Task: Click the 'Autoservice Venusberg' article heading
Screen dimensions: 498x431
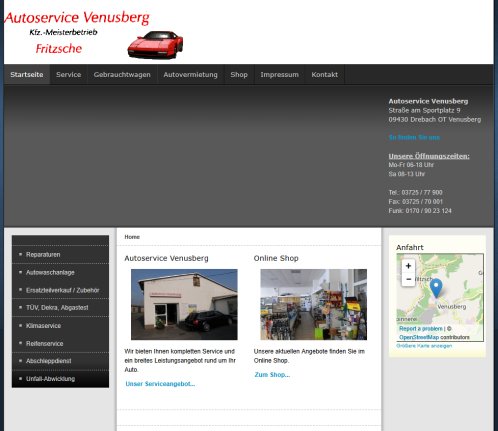Action: pos(166,258)
